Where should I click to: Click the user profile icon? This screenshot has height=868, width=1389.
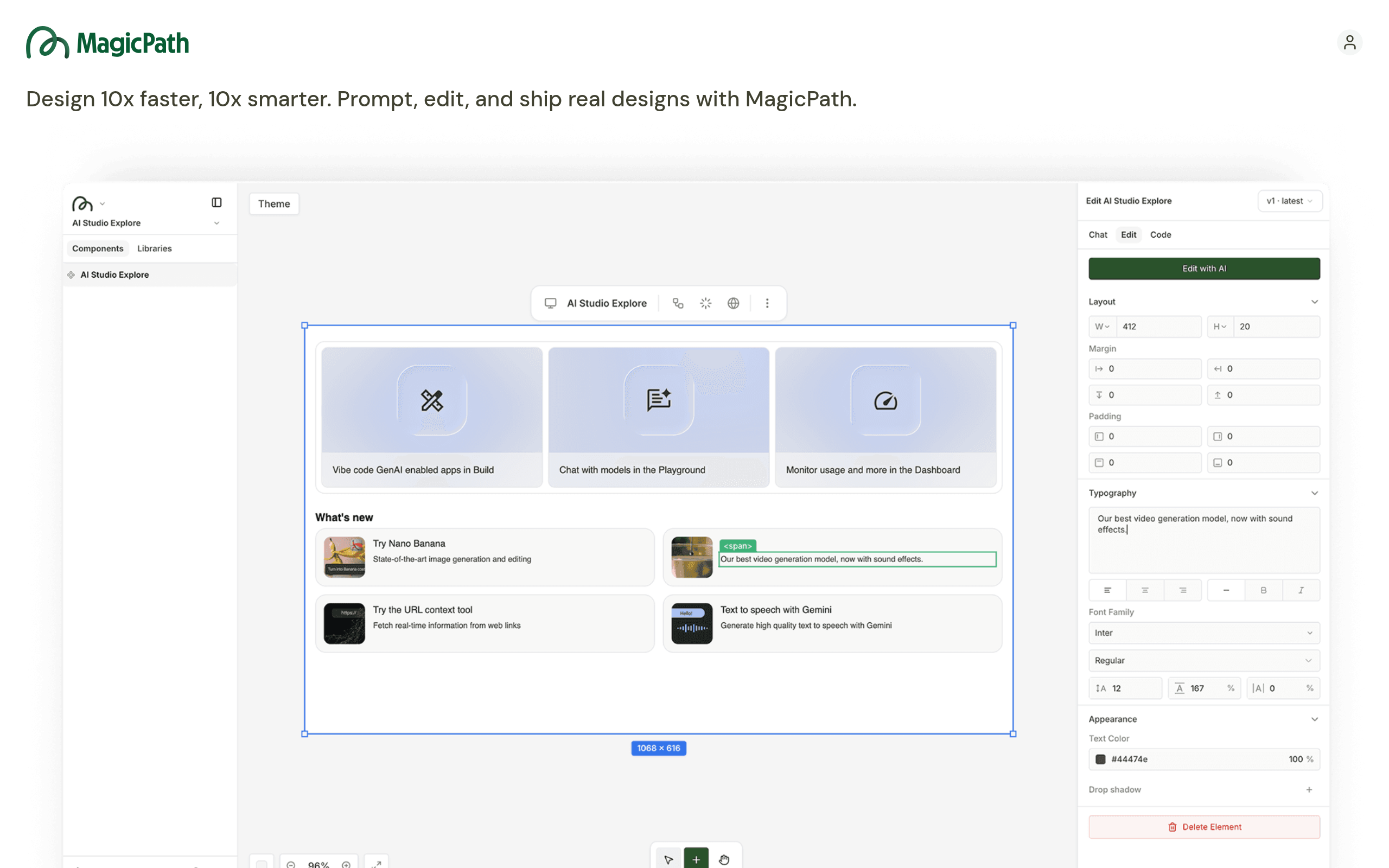tap(1349, 42)
